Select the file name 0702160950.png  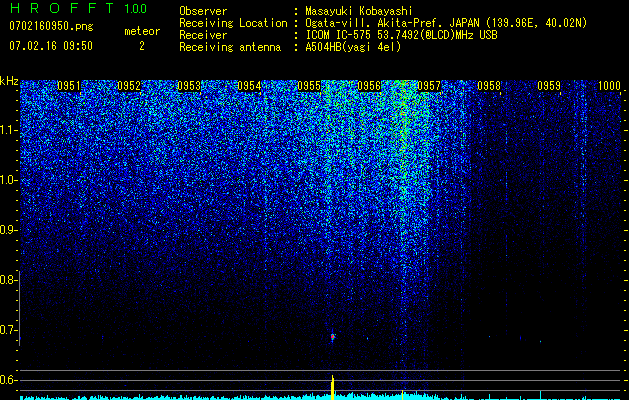[51, 27]
